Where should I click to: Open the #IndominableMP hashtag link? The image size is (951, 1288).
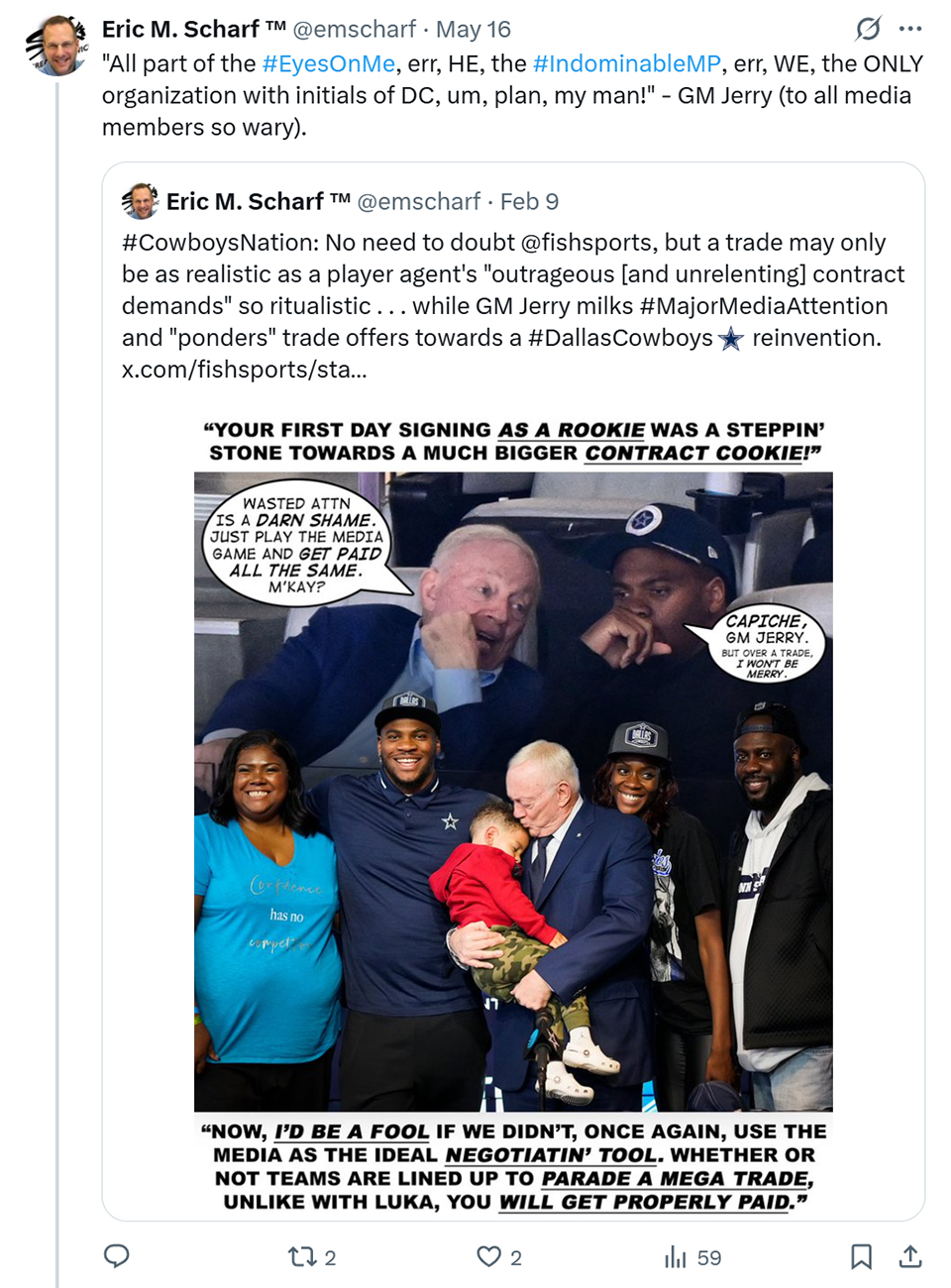tap(627, 63)
